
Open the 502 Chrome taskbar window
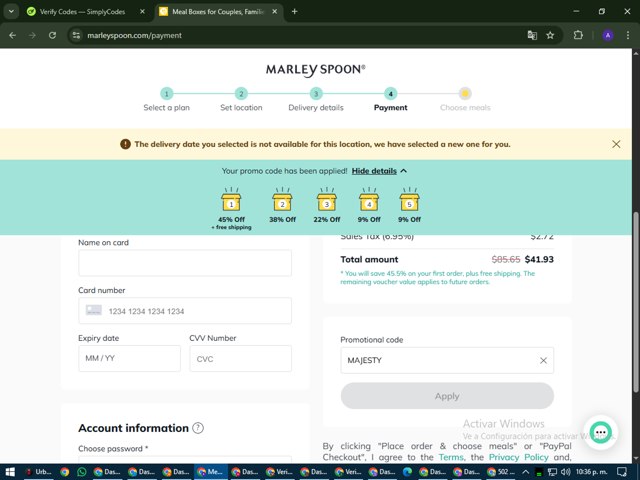(502, 472)
